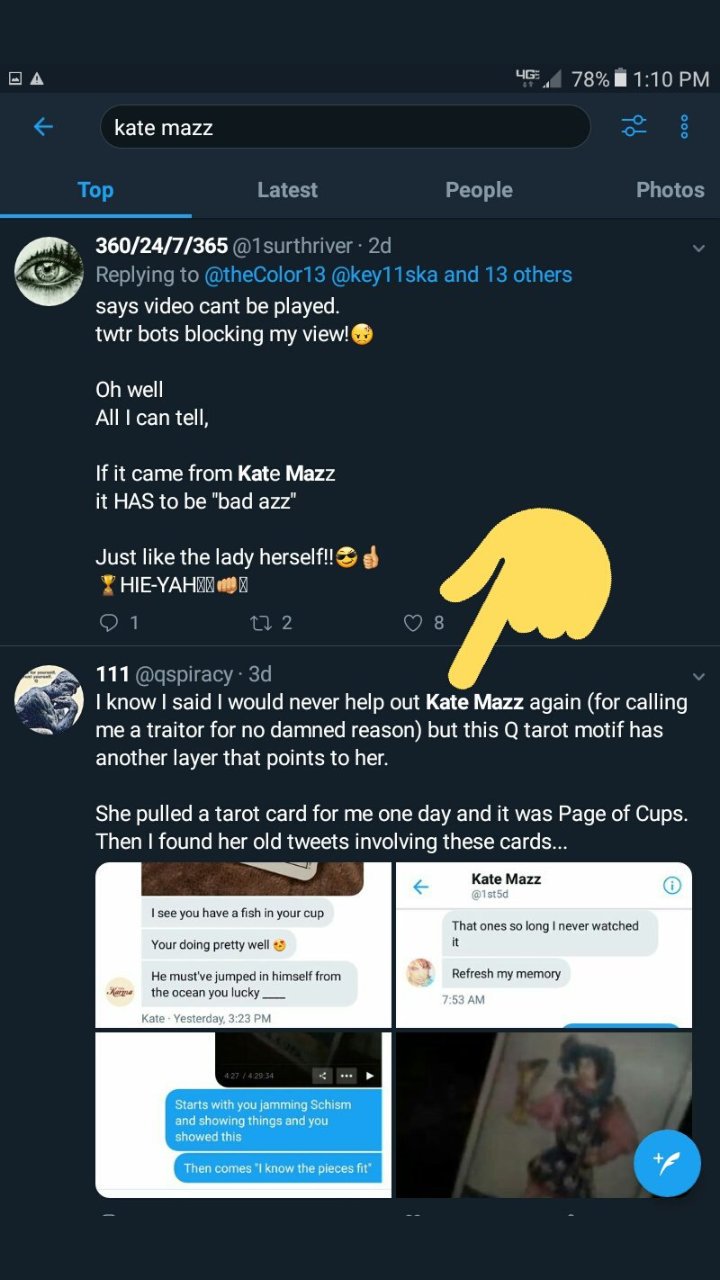Screen dimensions: 720x1280
Task: Like the 360/24/7/365 tweet
Action: 413,623
